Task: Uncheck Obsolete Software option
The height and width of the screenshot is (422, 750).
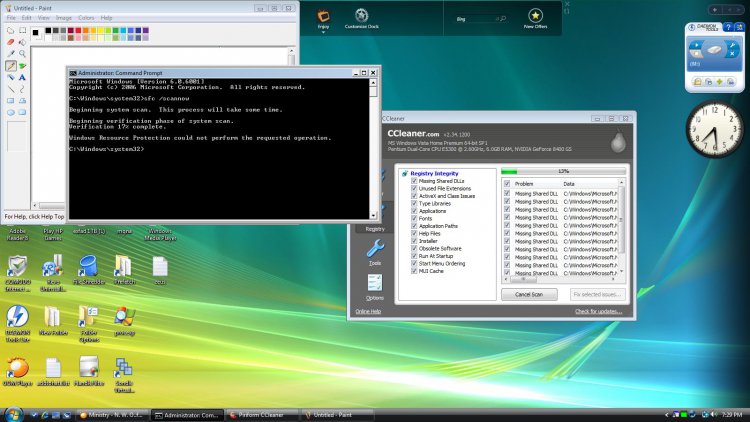Action: pyautogui.click(x=414, y=248)
